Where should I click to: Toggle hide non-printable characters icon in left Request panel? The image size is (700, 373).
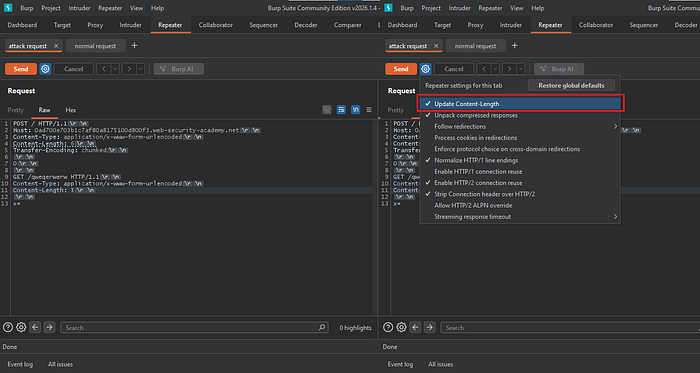coord(327,109)
